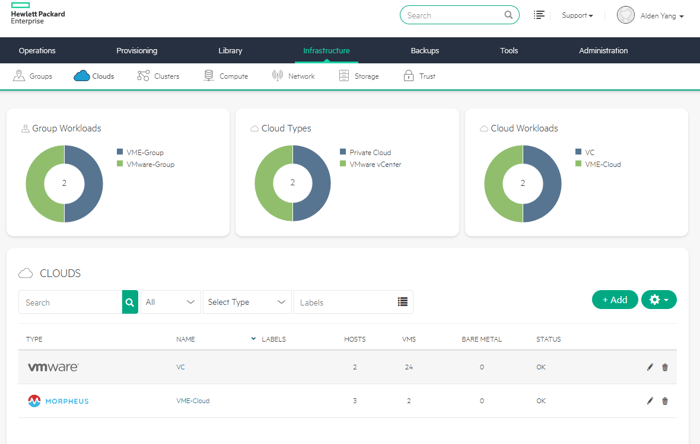This screenshot has height=444, width=700.
Task: Open the Tools menu
Action: pos(509,50)
